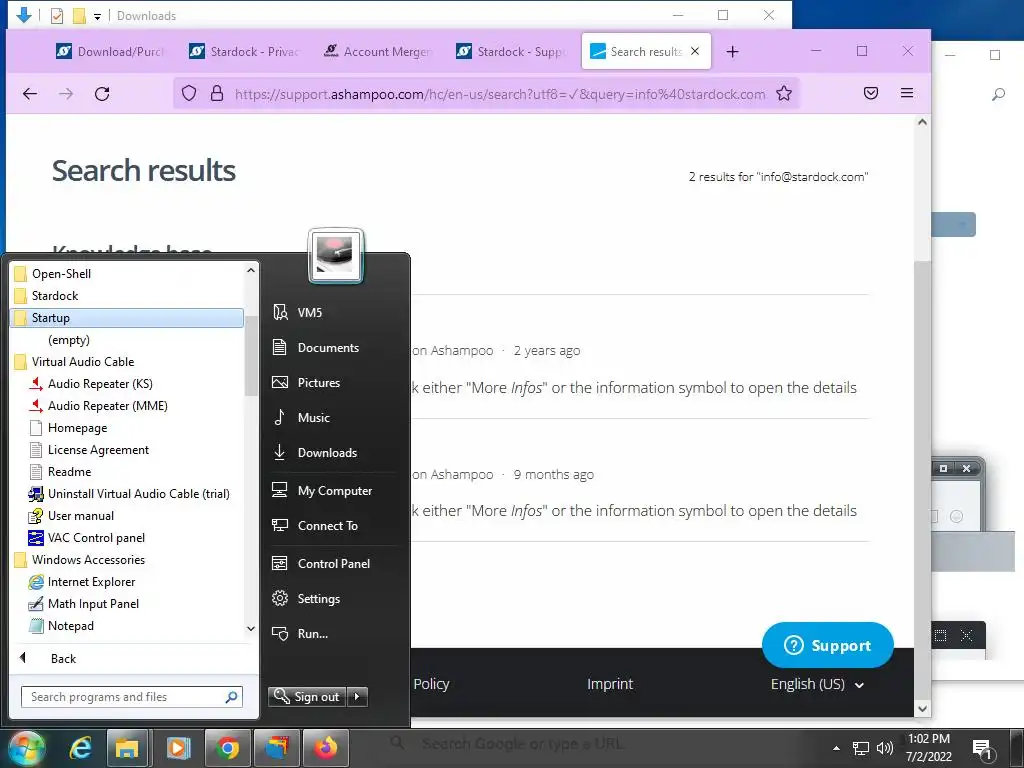Open the English (US) language dropdown
The width and height of the screenshot is (1024, 768).
point(818,684)
